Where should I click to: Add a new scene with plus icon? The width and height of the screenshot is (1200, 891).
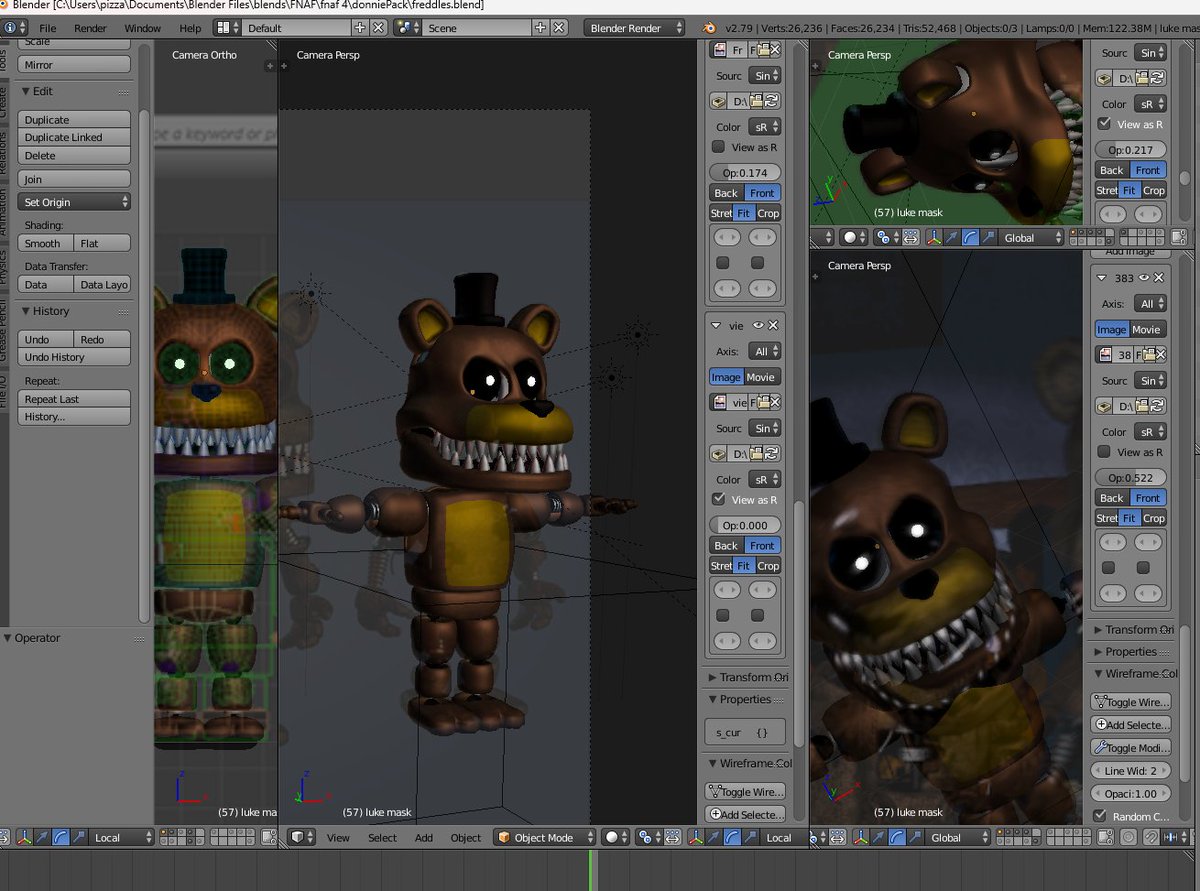[541, 28]
